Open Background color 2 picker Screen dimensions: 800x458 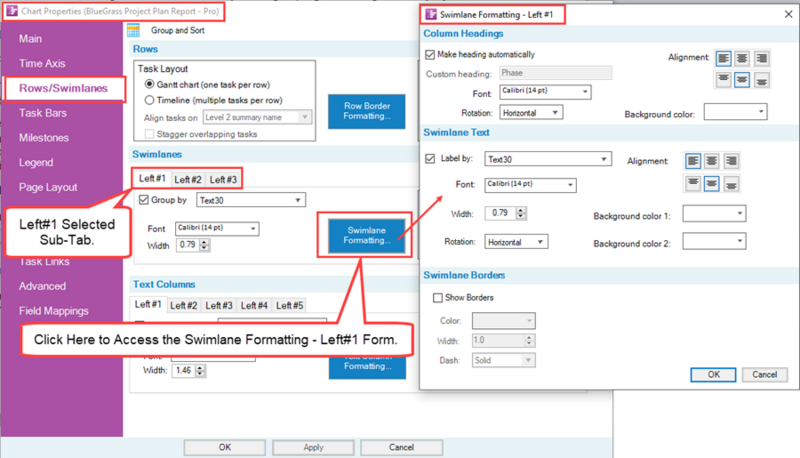coord(714,241)
